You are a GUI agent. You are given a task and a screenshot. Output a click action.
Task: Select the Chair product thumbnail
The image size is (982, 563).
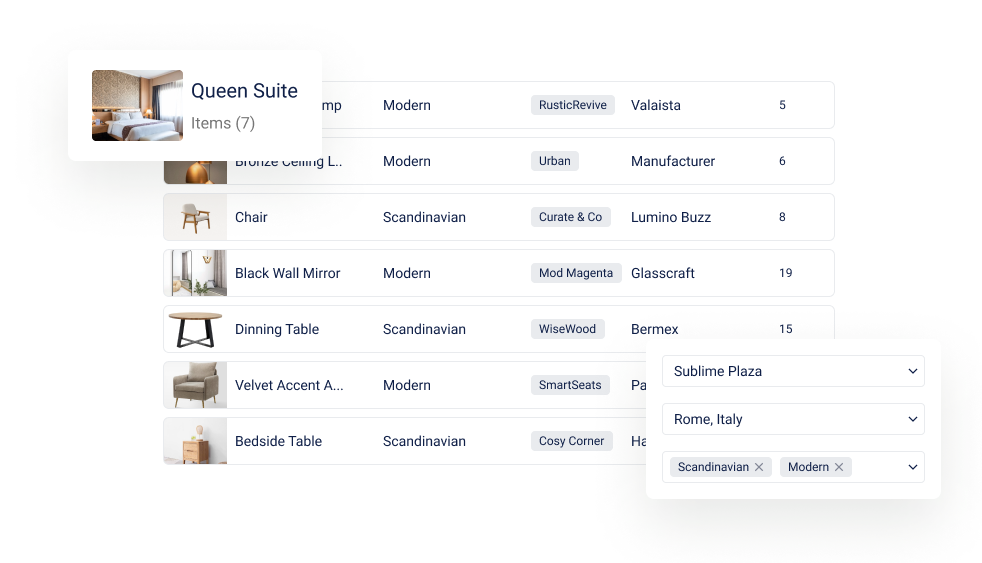click(x=195, y=217)
